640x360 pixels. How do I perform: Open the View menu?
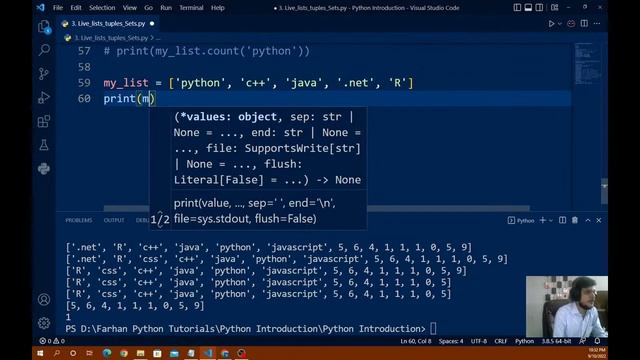point(130,8)
